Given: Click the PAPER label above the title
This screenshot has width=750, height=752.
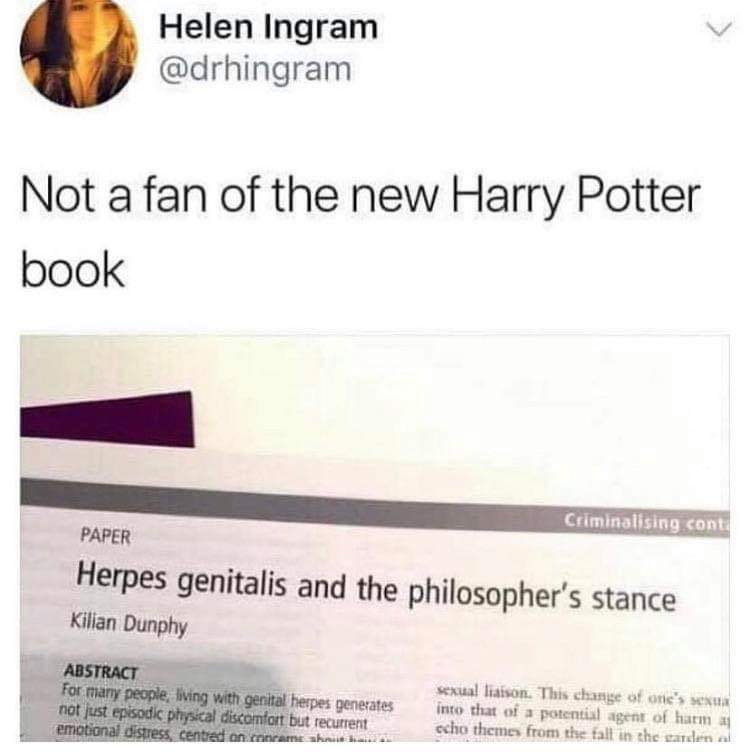Looking at the screenshot, I should (x=105, y=536).
